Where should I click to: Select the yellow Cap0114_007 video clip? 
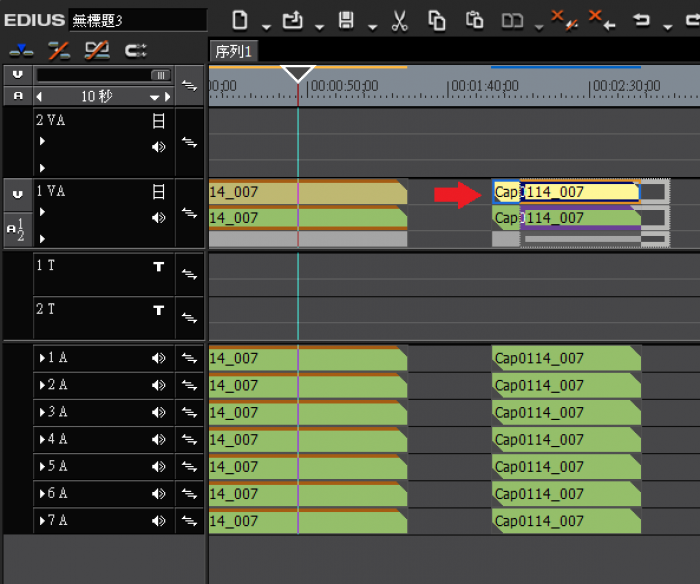[x=580, y=192]
